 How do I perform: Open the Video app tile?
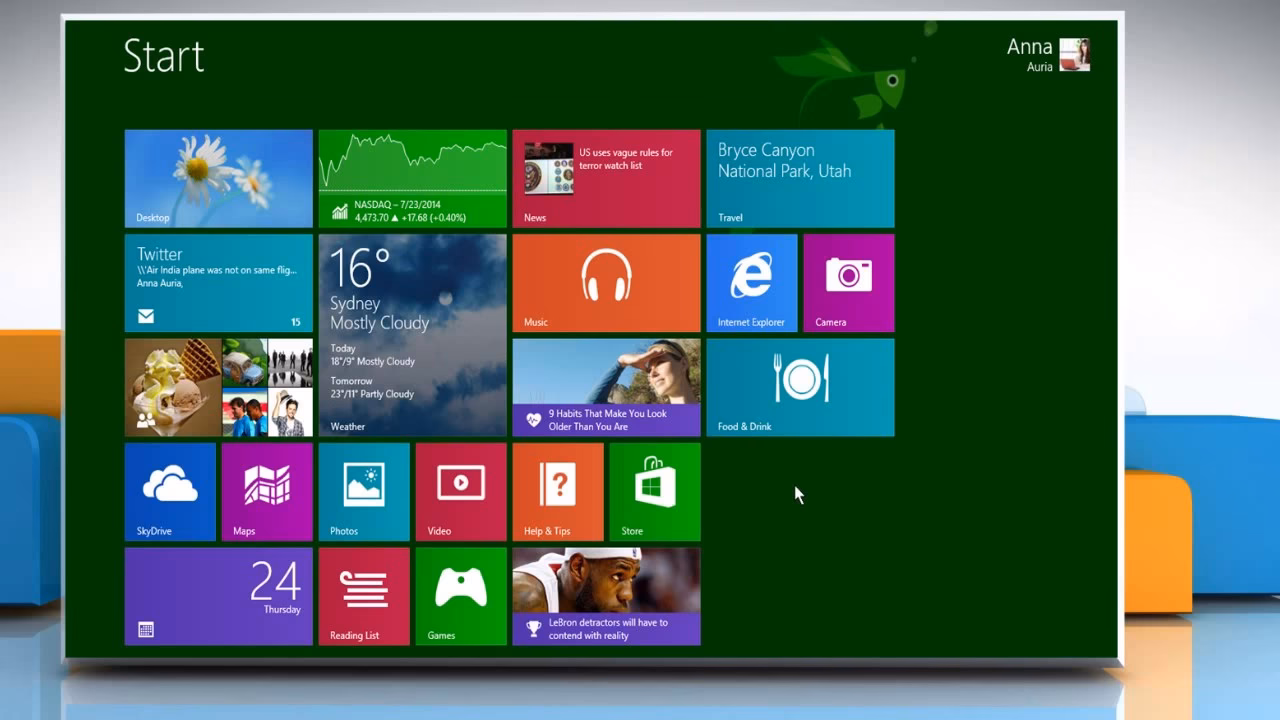(x=460, y=491)
